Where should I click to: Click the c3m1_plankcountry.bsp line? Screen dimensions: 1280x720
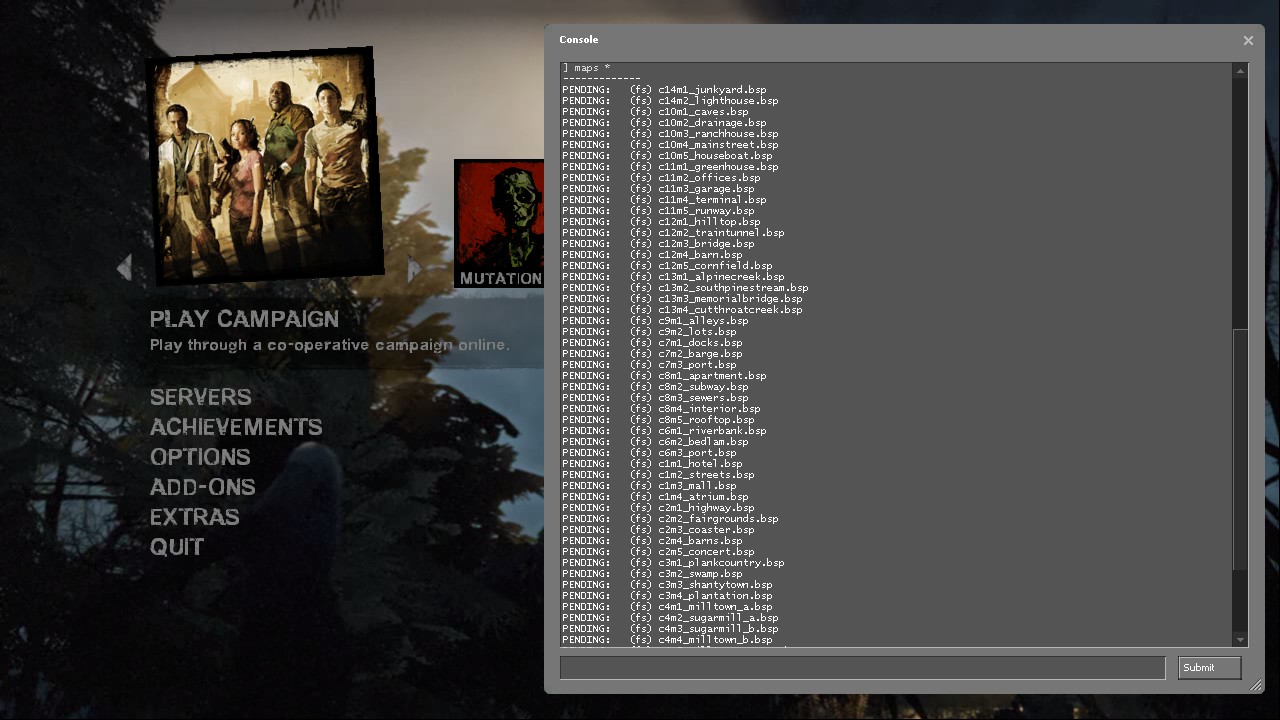(673, 563)
